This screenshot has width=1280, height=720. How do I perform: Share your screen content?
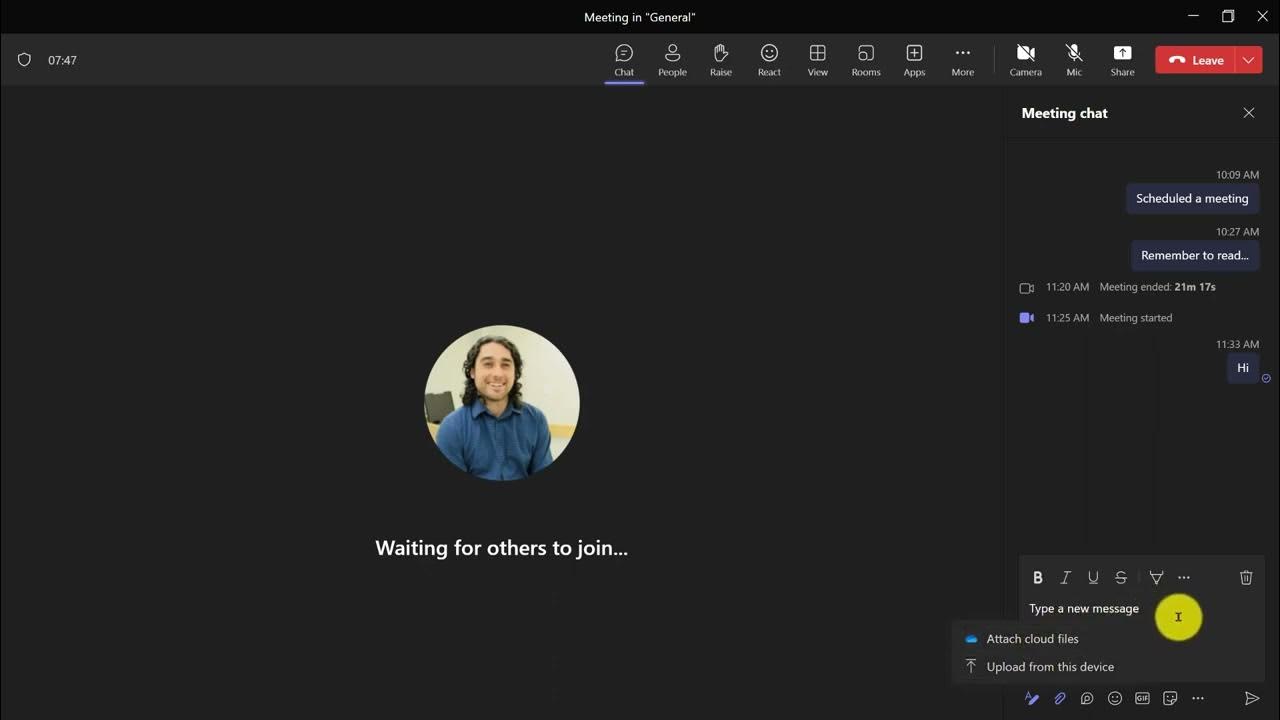click(x=1122, y=60)
